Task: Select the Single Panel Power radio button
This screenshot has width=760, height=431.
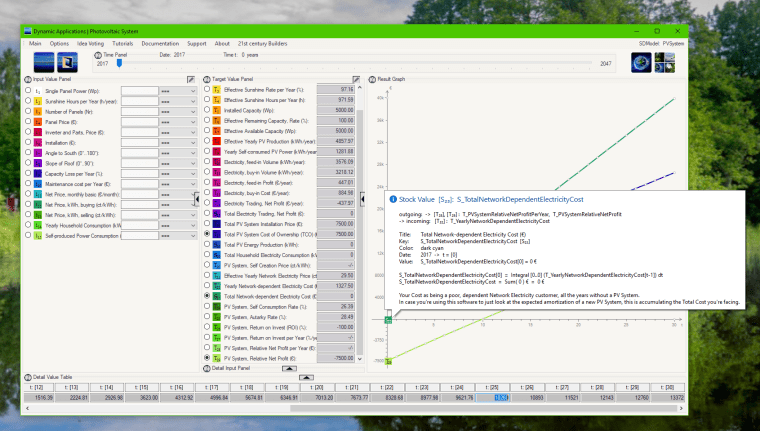Action: click(28, 91)
